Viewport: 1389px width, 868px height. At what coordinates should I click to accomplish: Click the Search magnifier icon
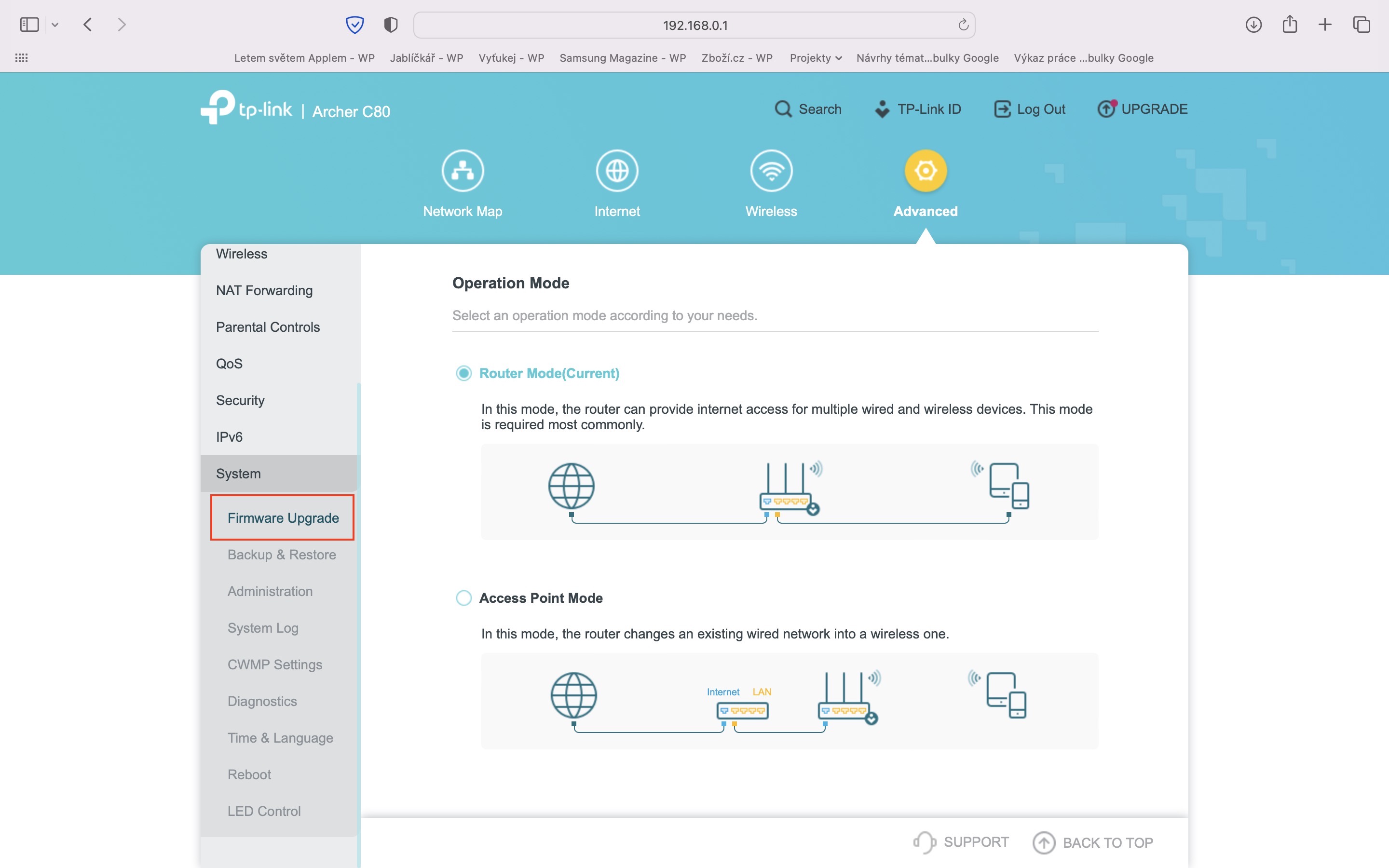[x=783, y=109]
